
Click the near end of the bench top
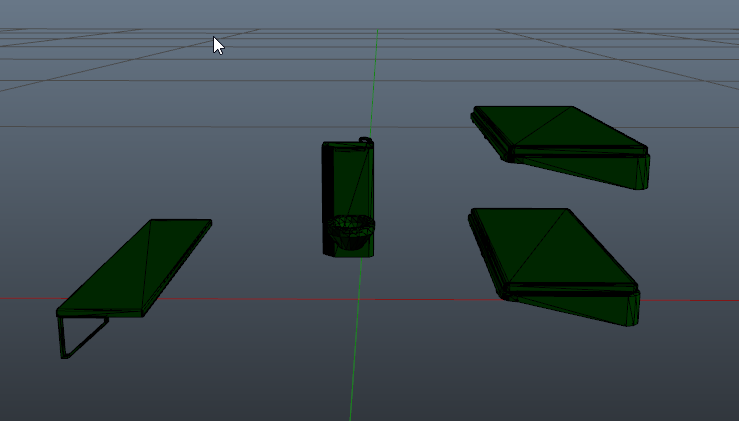(100, 310)
